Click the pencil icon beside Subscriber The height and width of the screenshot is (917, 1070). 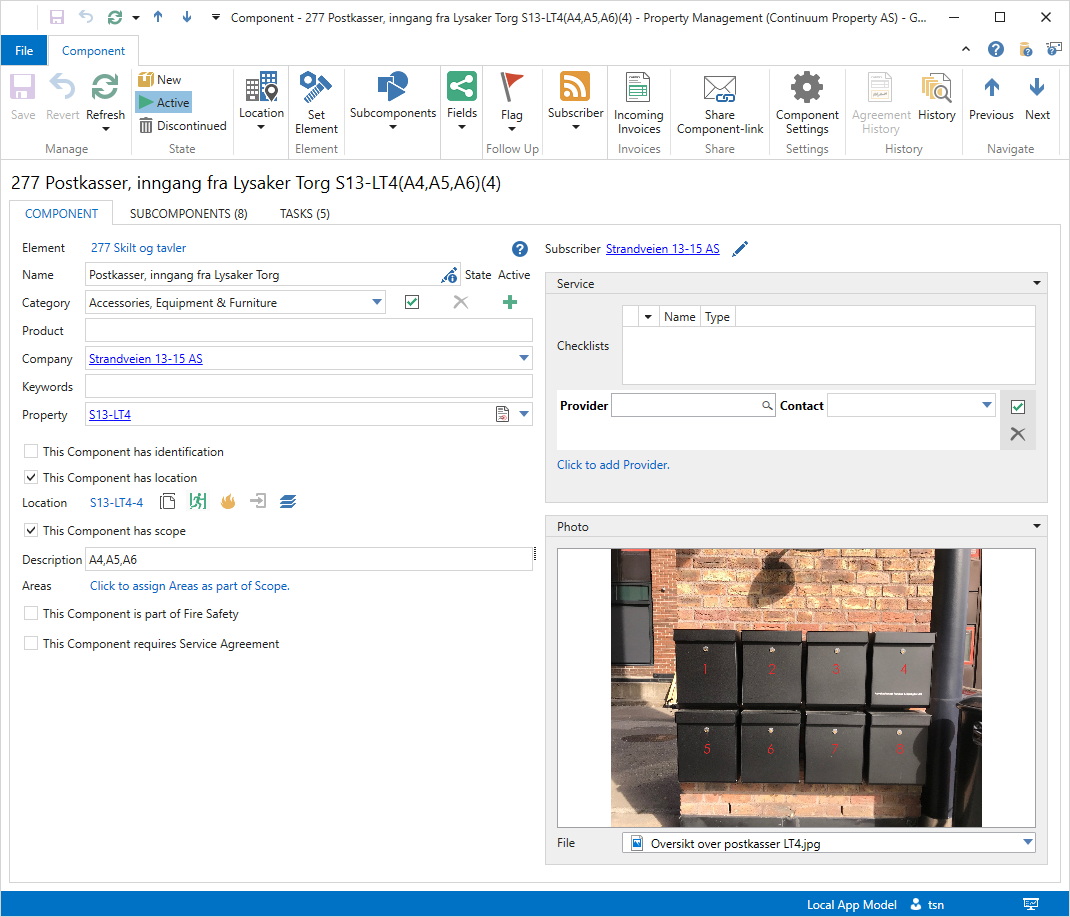point(740,249)
